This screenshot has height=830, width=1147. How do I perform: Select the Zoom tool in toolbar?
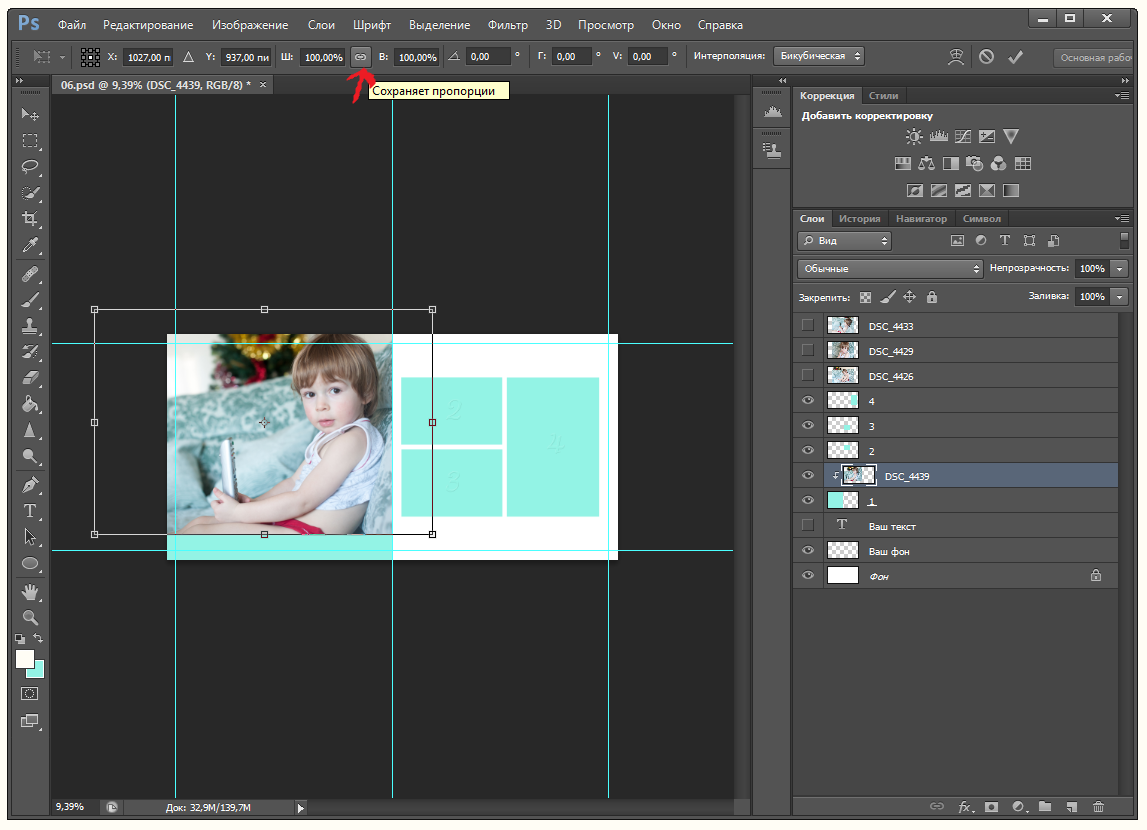pyautogui.click(x=30, y=617)
